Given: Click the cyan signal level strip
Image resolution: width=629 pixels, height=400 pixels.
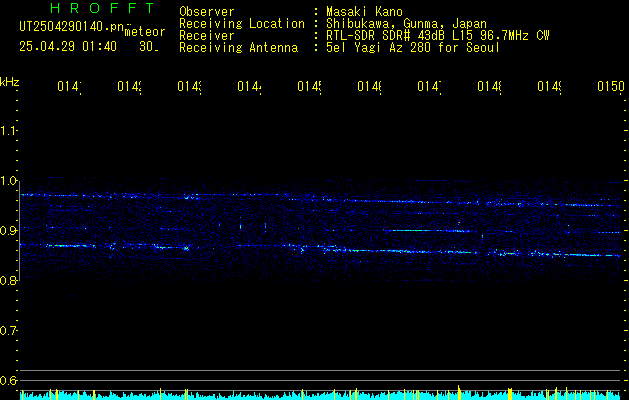Looking at the screenshot, I should [x=321, y=395].
